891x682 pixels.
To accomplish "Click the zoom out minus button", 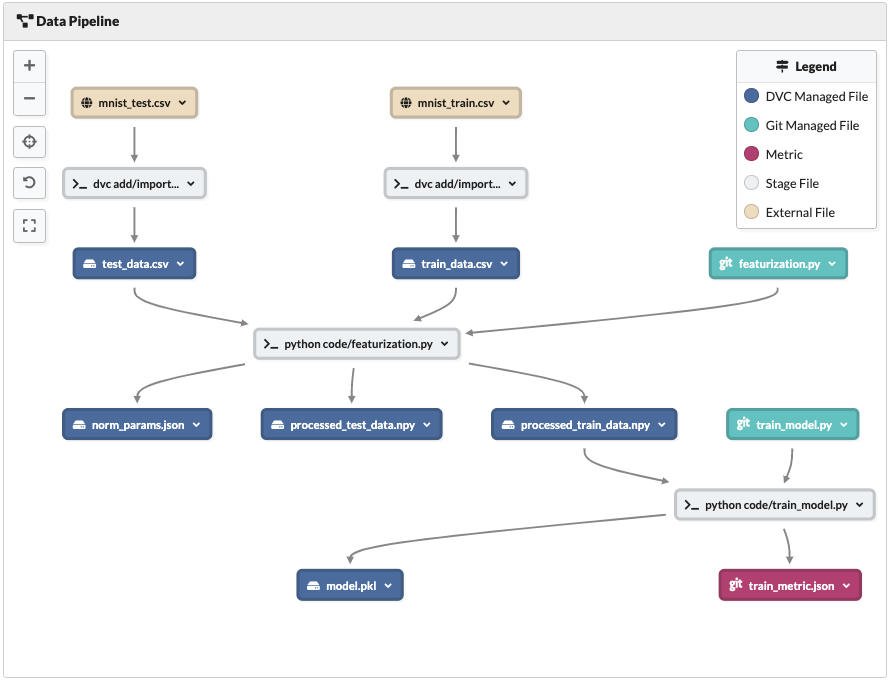I will coord(29,98).
